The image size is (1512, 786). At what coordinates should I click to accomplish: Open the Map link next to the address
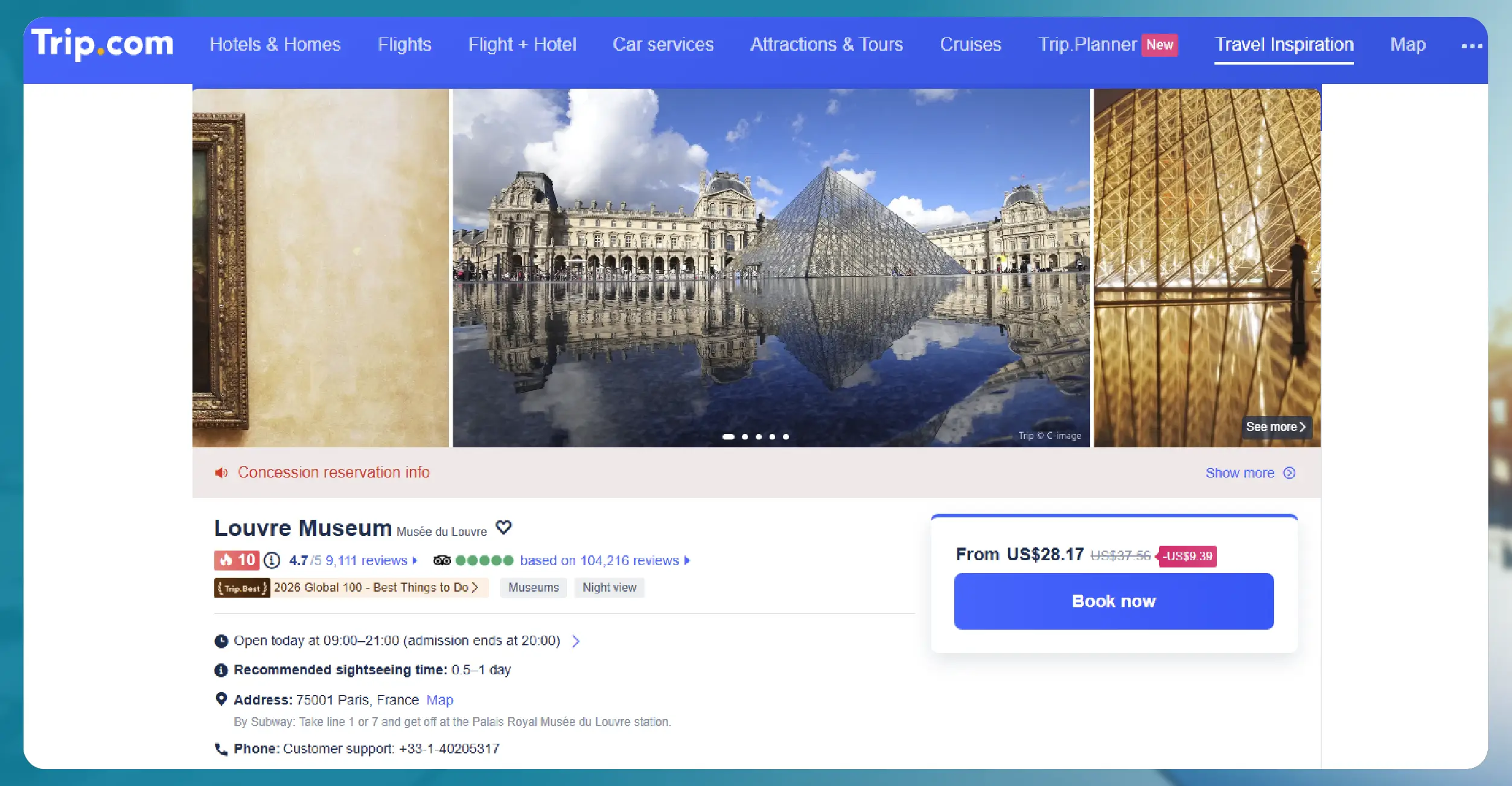(x=439, y=699)
